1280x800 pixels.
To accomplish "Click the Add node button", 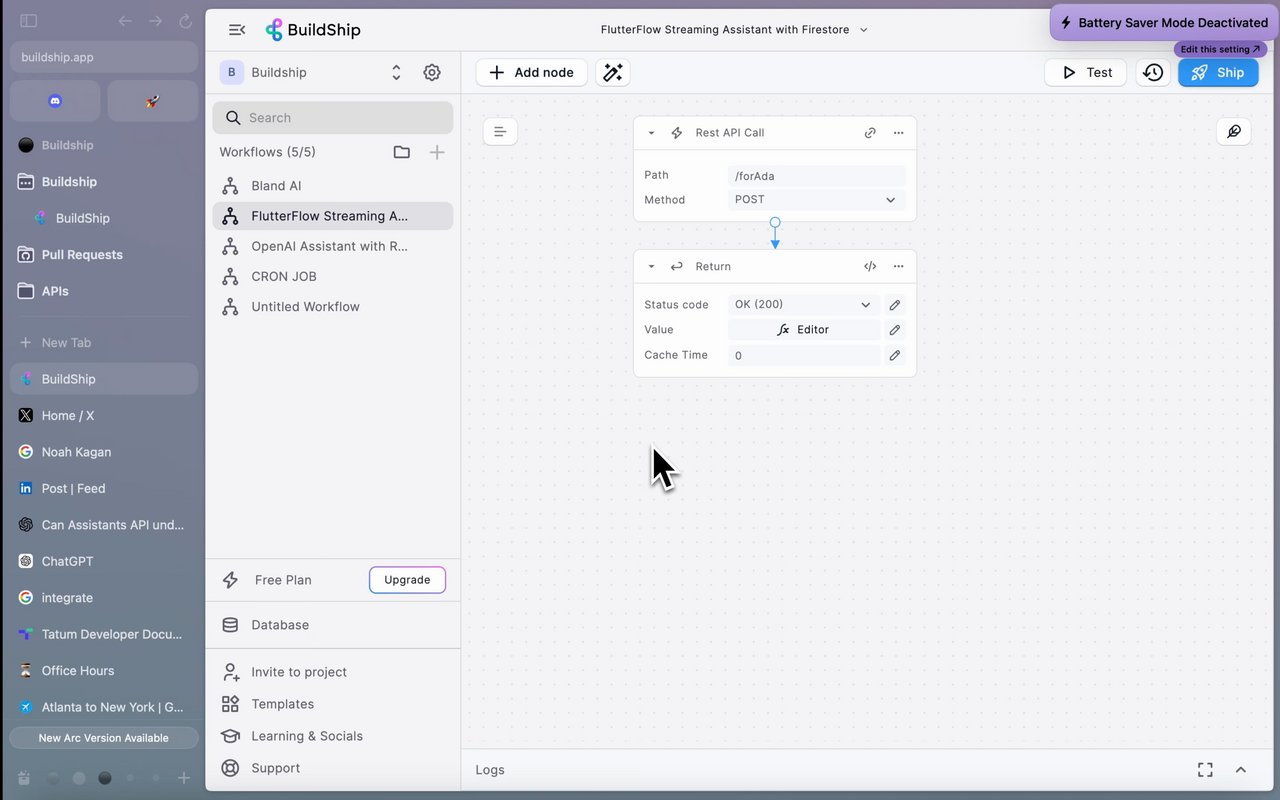I will pyautogui.click(x=532, y=72).
